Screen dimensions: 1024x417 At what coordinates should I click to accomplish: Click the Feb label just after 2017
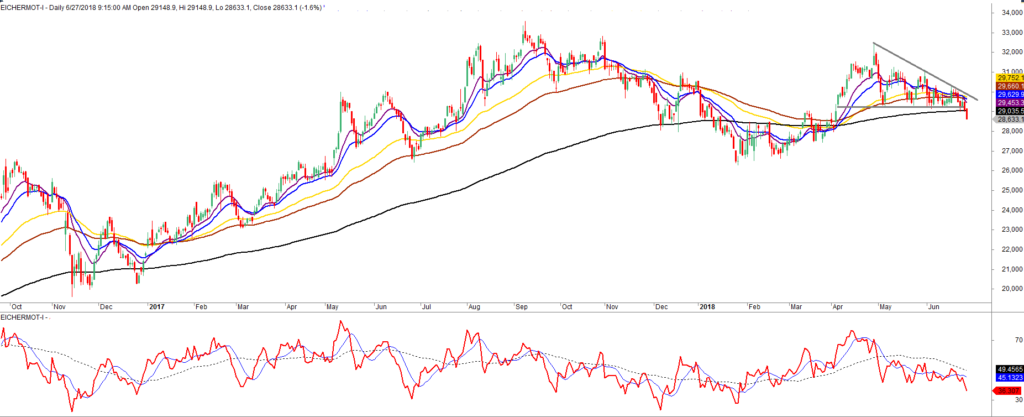(201, 305)
